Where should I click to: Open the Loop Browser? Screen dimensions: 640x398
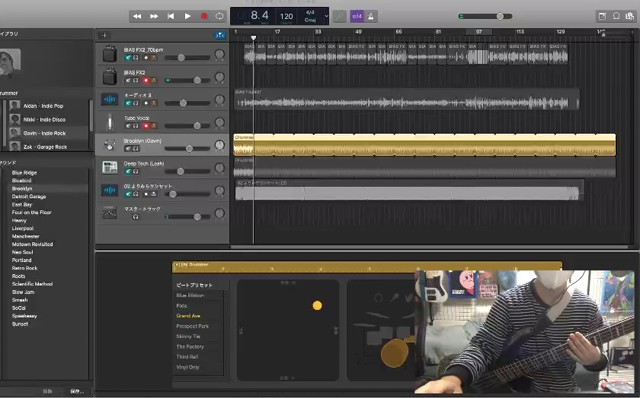(616, 16)
